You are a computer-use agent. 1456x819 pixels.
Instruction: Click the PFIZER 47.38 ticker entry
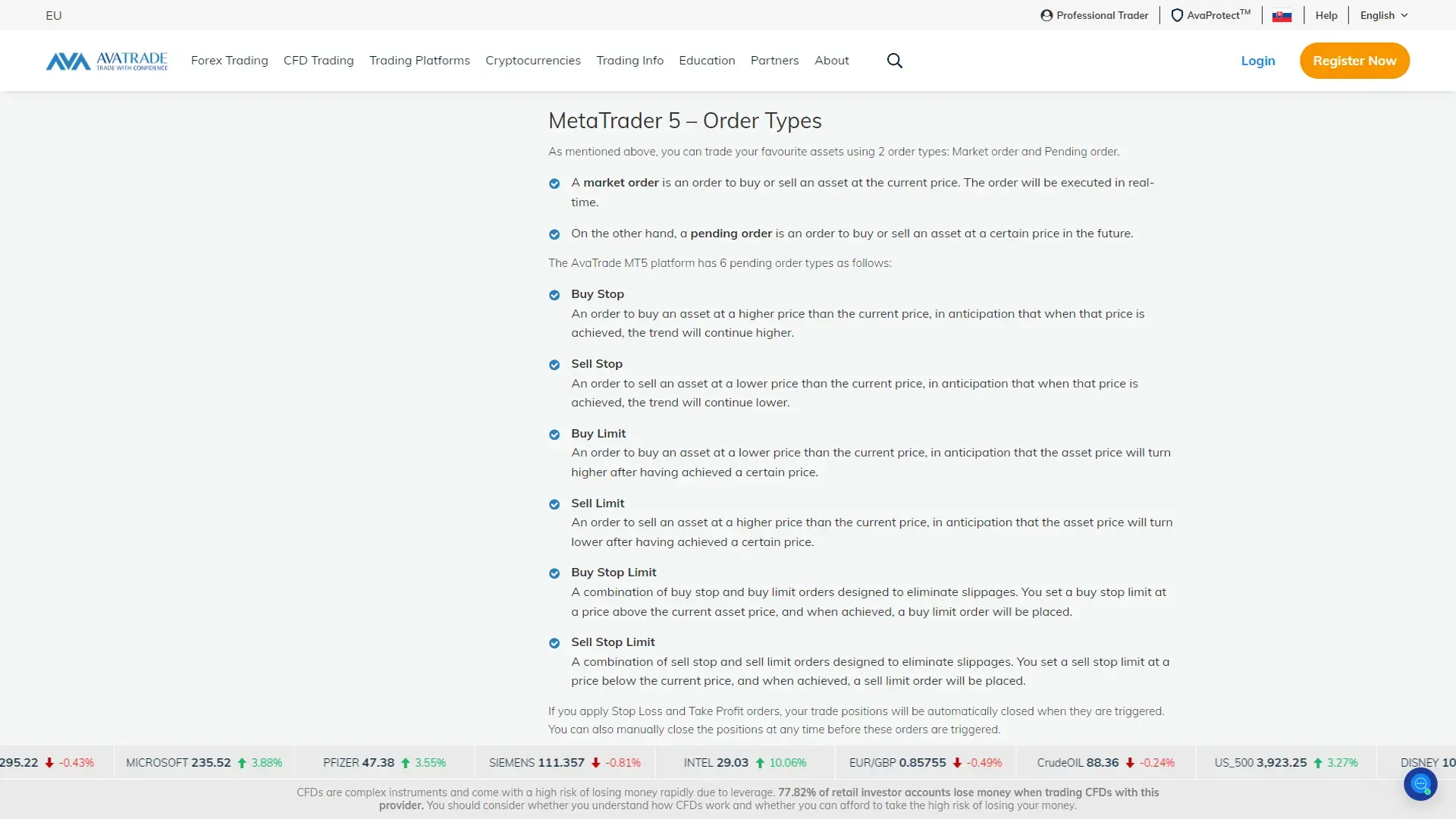(x=384, y=763)
